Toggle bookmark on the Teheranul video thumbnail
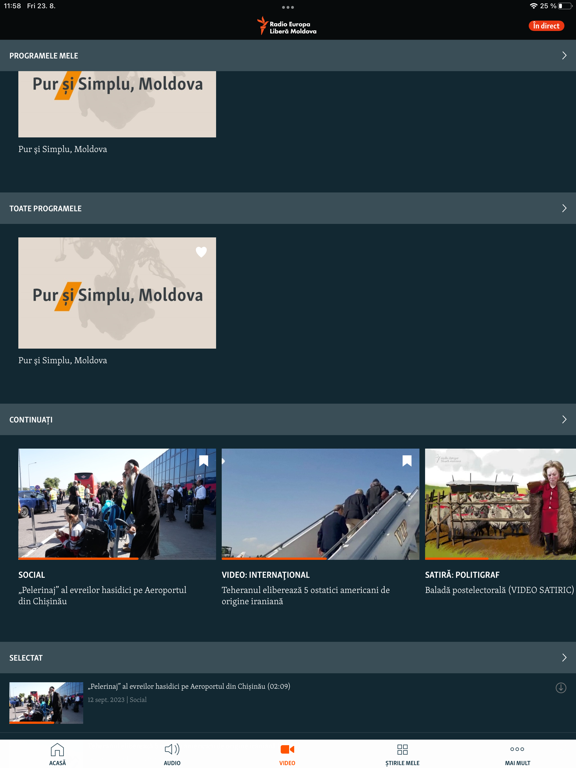Screen dimensions: 576x768 [407, 460]
